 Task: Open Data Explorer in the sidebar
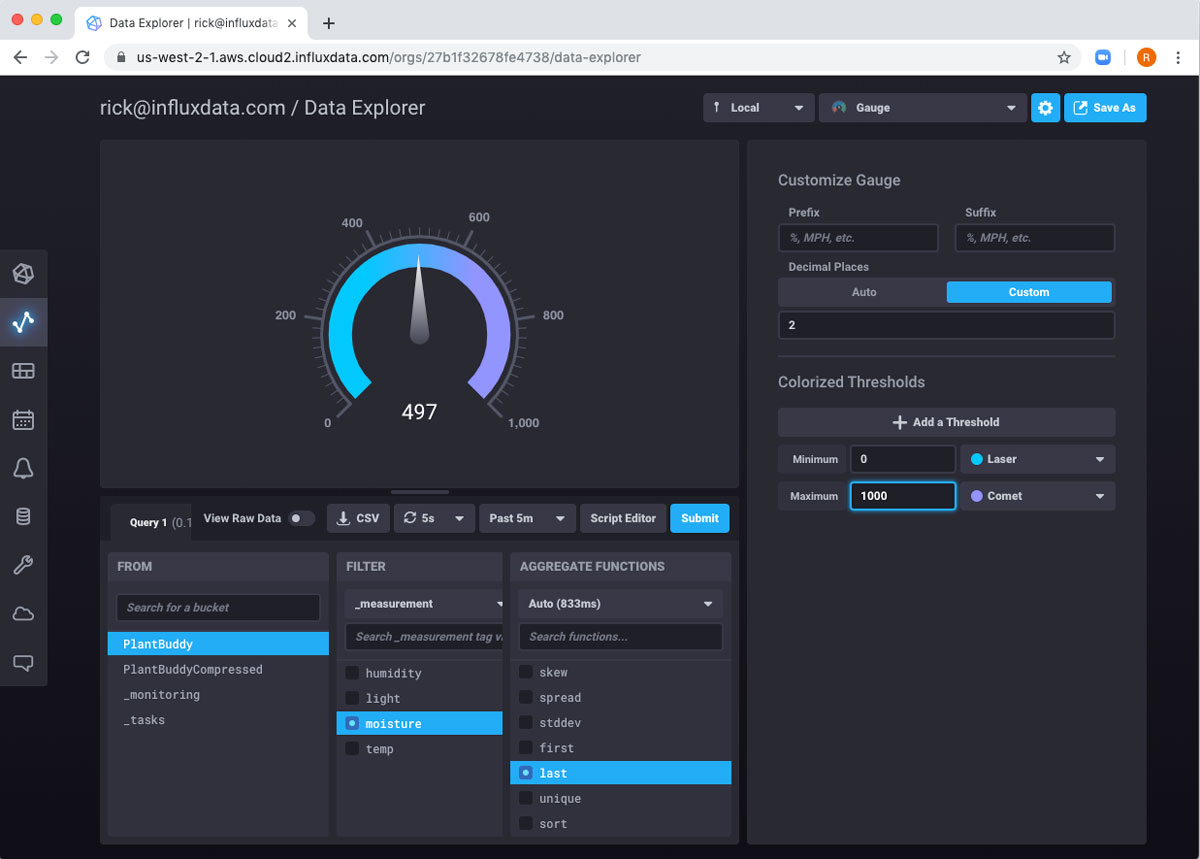pyautogui.click(x=23, y=322)
